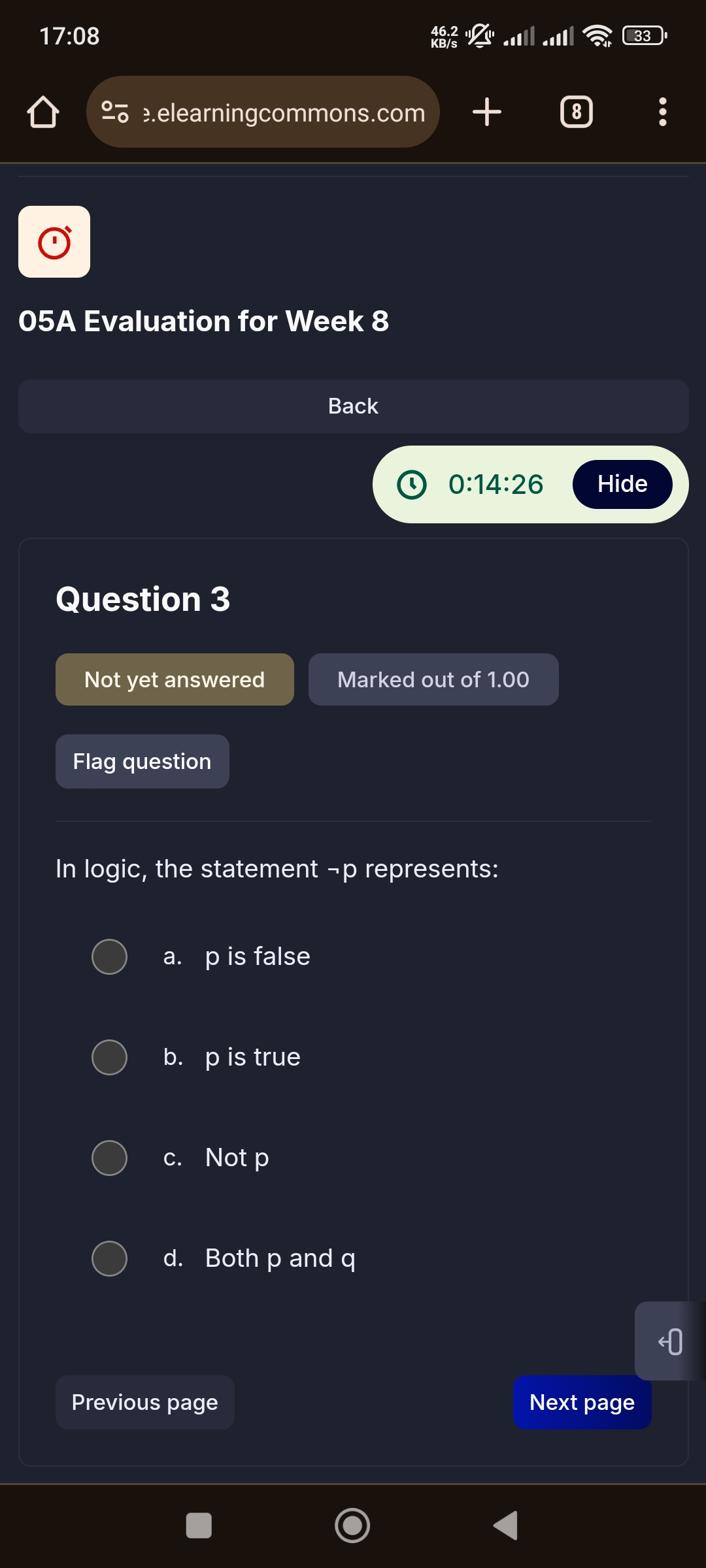Tap the green clock icon beside countdown
The image size is (706, 1568).
(412, 485)
